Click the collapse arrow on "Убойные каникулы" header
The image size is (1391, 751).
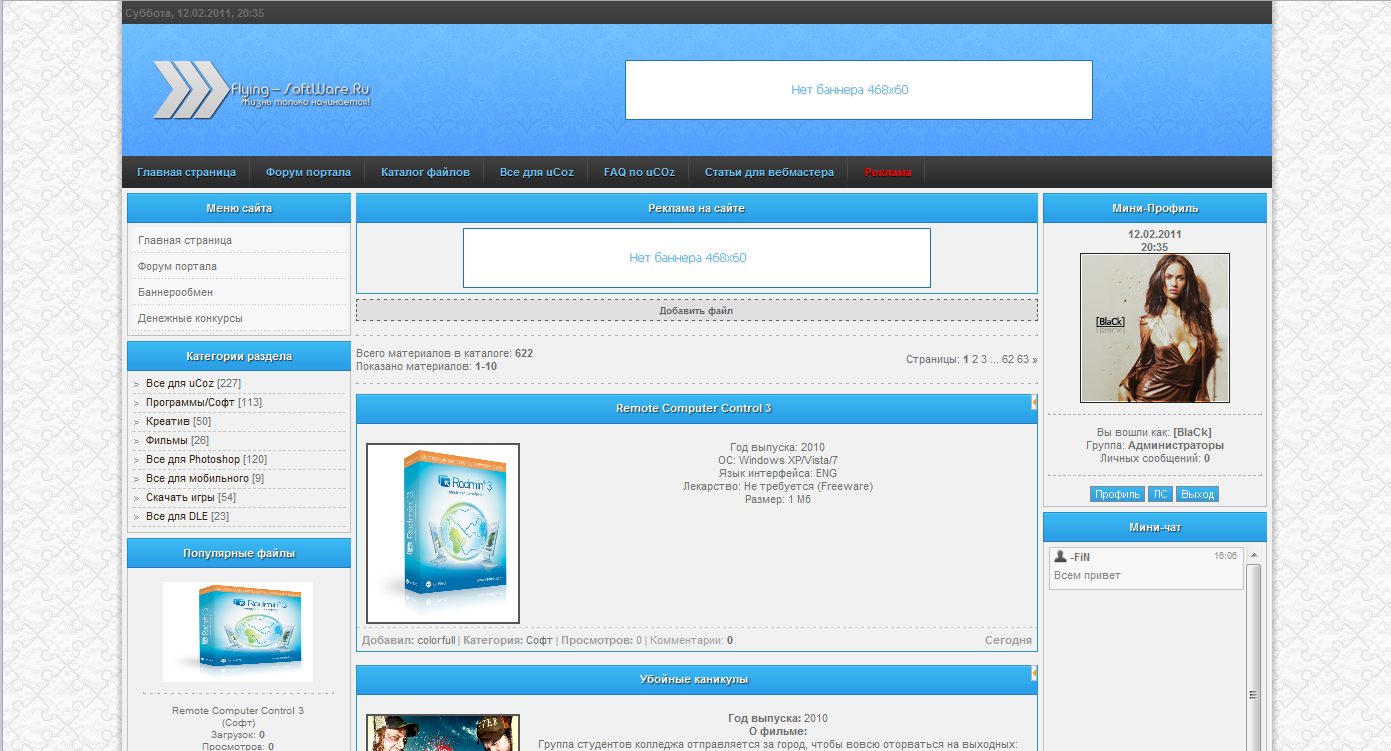1034,672
